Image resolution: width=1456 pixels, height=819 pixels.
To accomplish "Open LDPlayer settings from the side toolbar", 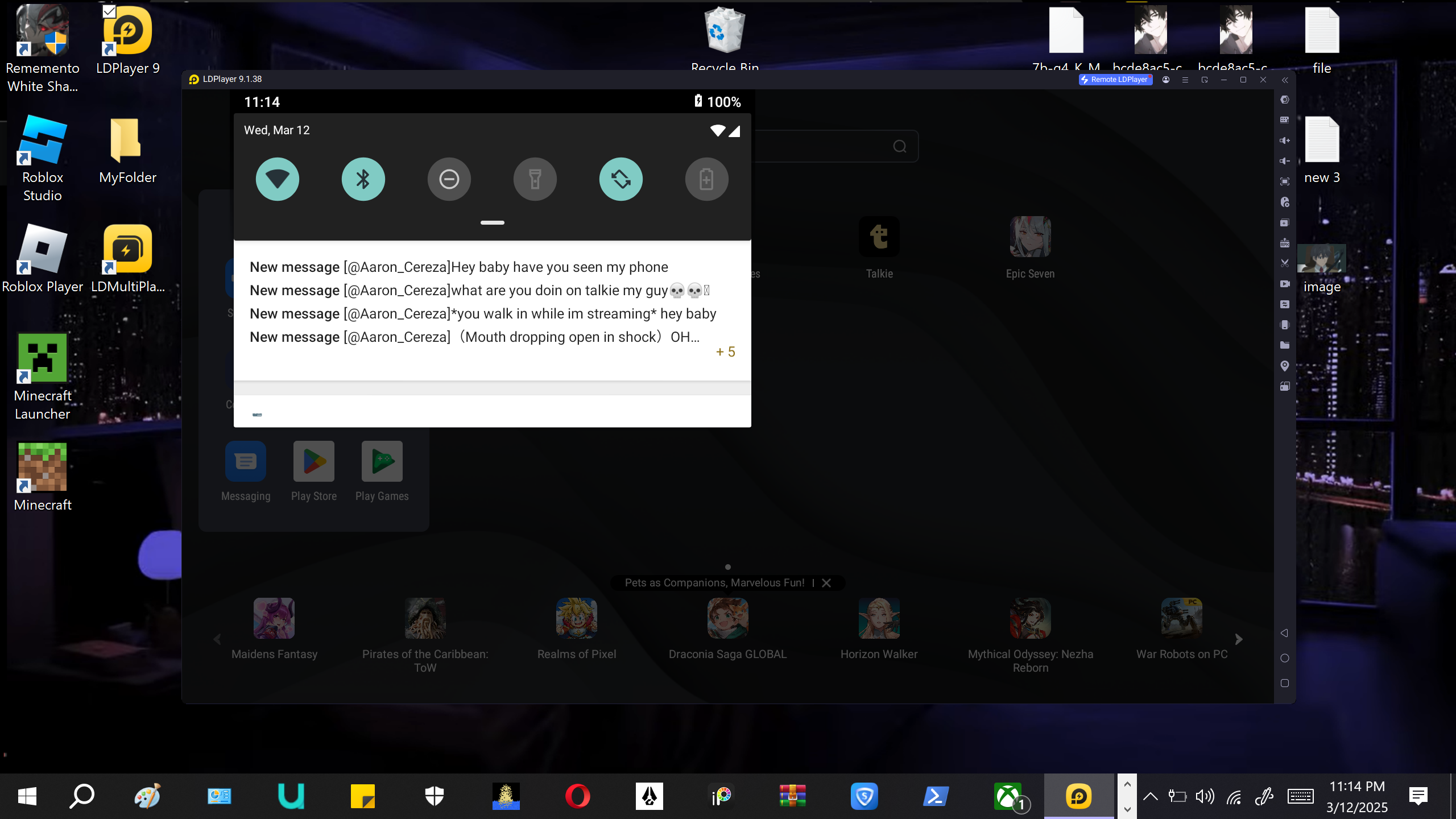I will pyautogui.click(x=1284, y=100).
